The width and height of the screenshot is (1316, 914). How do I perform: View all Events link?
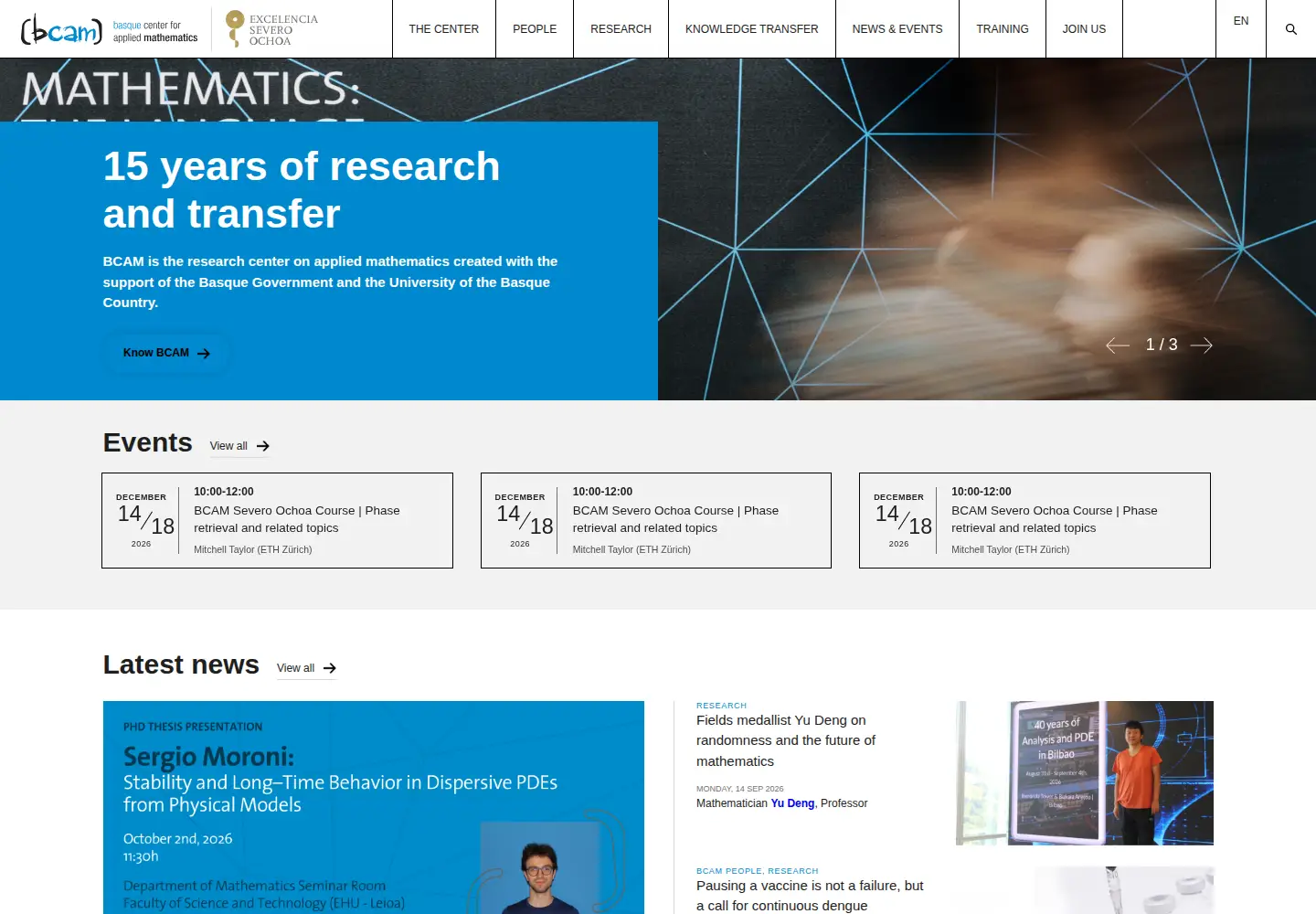pos(239,446)
